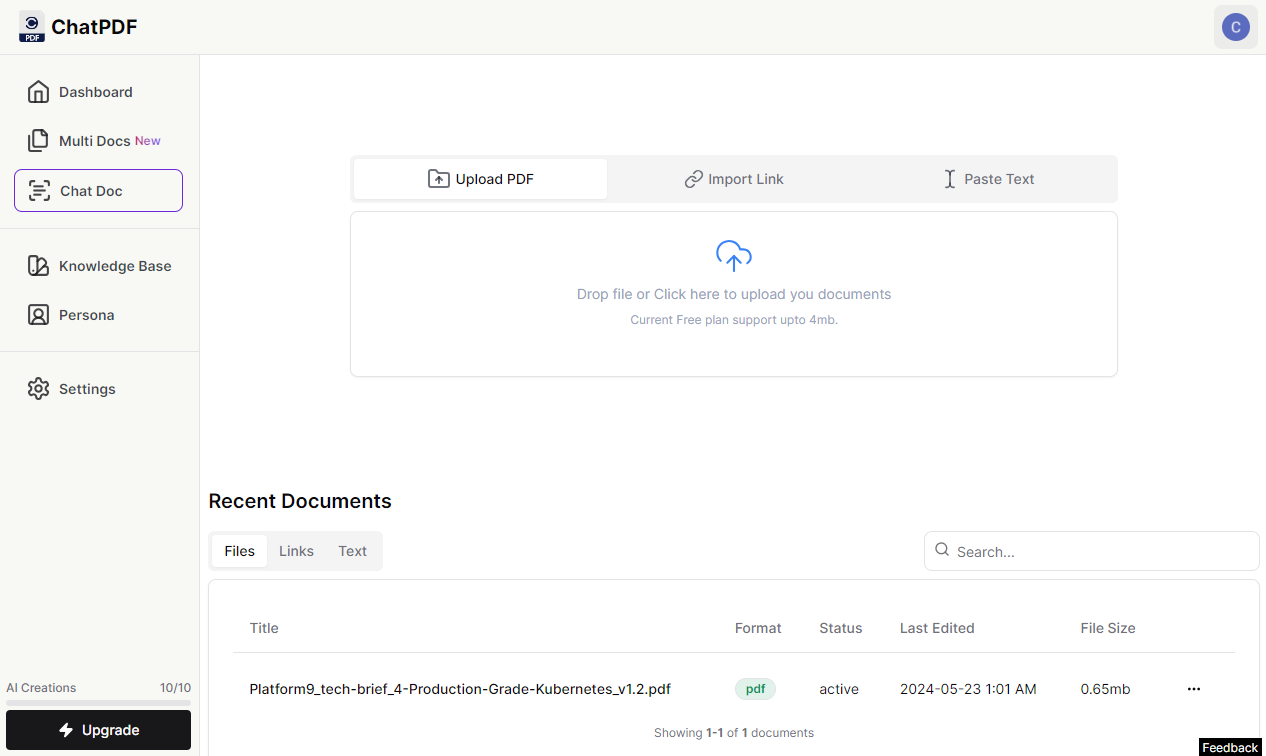Viewport: 1266px width, 756px height.
Task: Click the Showing 1-1 of 1 documents text
Action: (x=734, y=733)
